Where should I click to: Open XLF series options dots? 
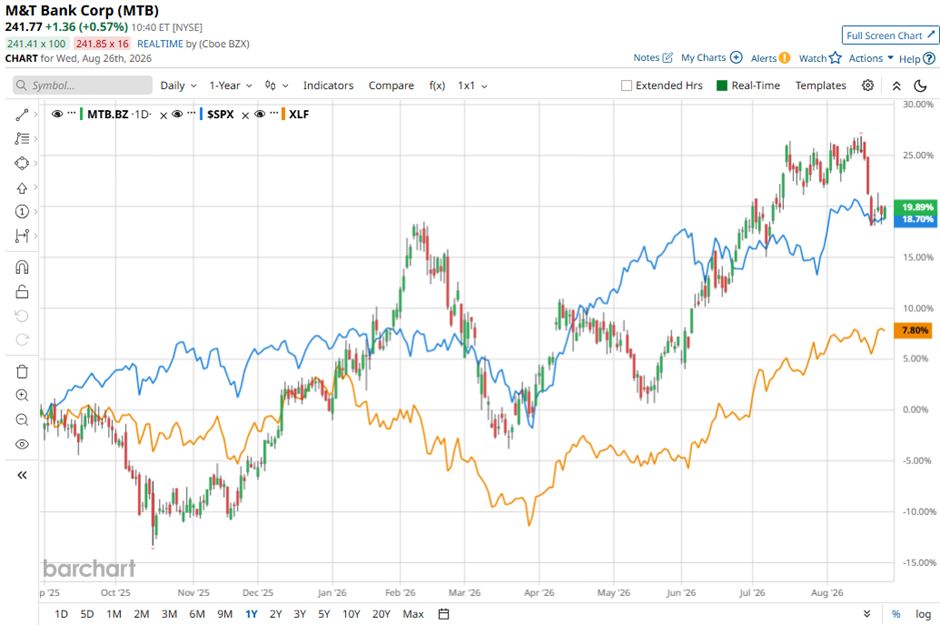pos(273,113)
